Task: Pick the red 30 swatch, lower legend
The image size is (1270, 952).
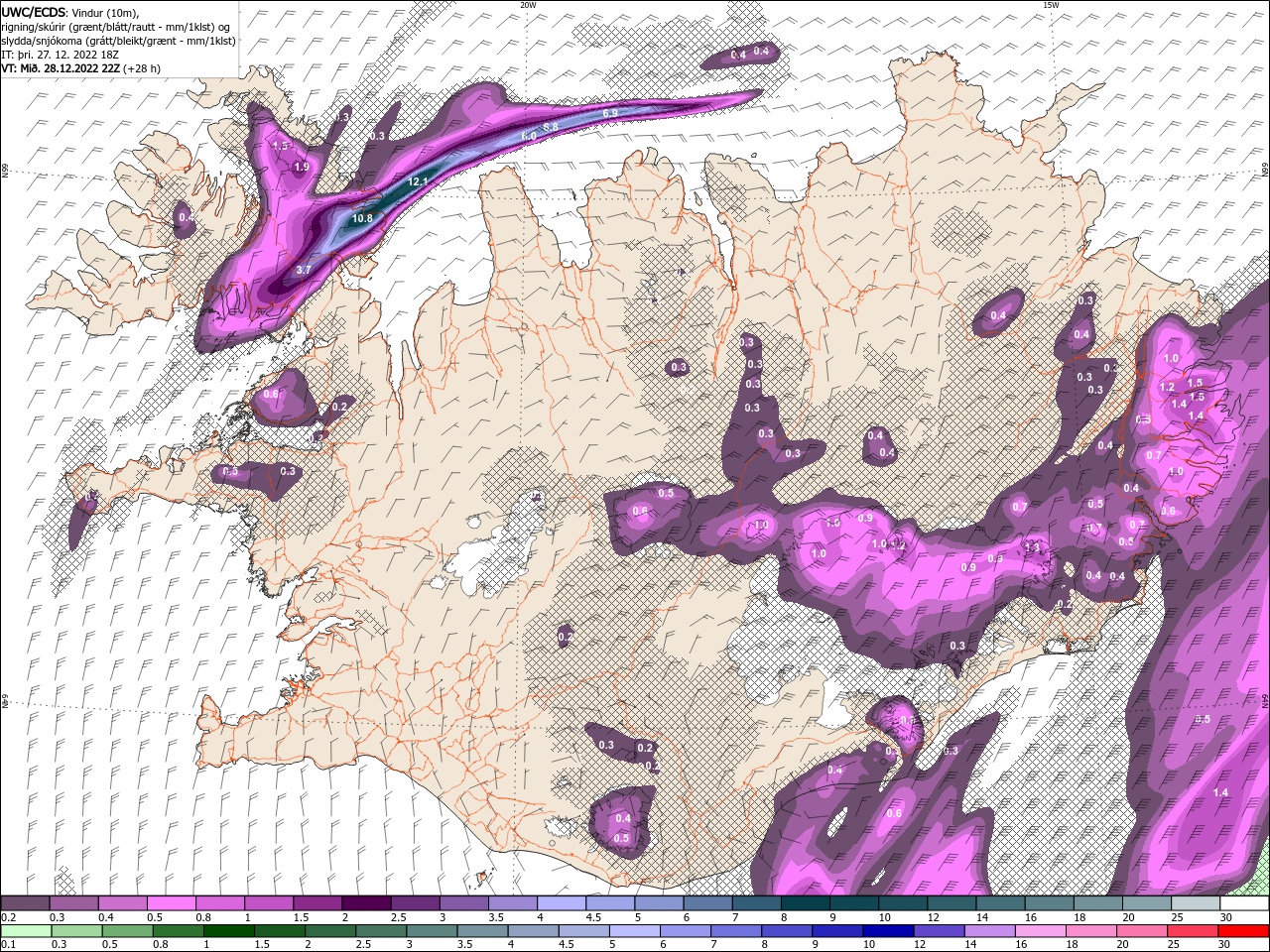Action: click(x=1243, y=930)
